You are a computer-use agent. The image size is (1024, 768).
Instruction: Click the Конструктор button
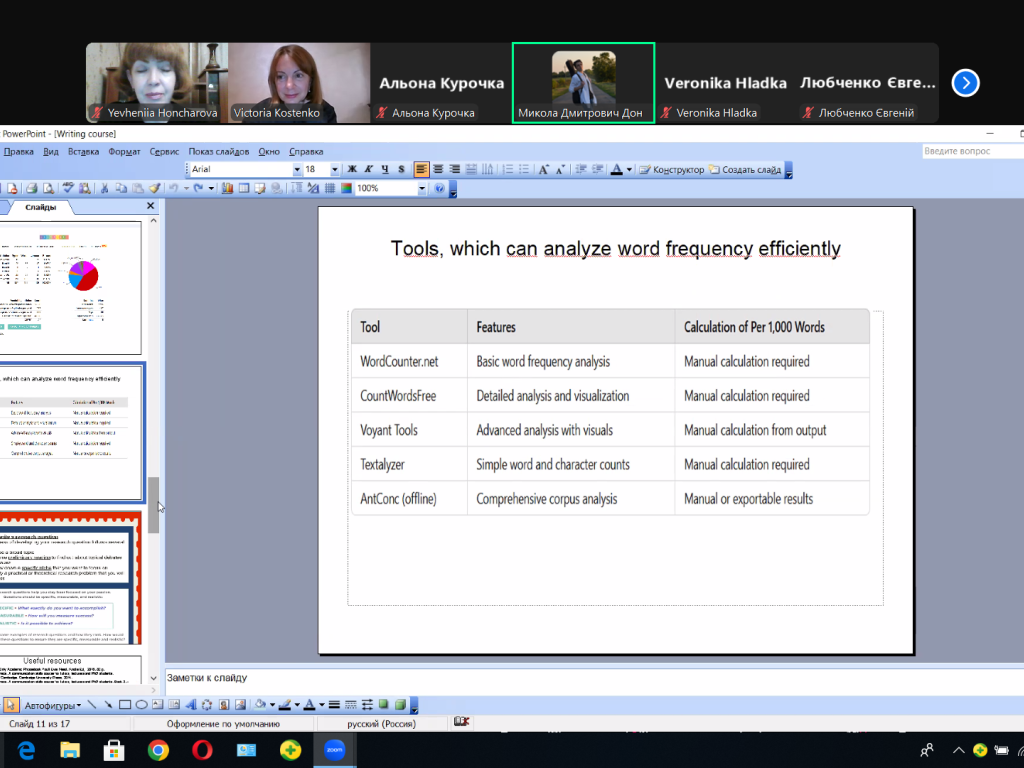coord(671,170)
